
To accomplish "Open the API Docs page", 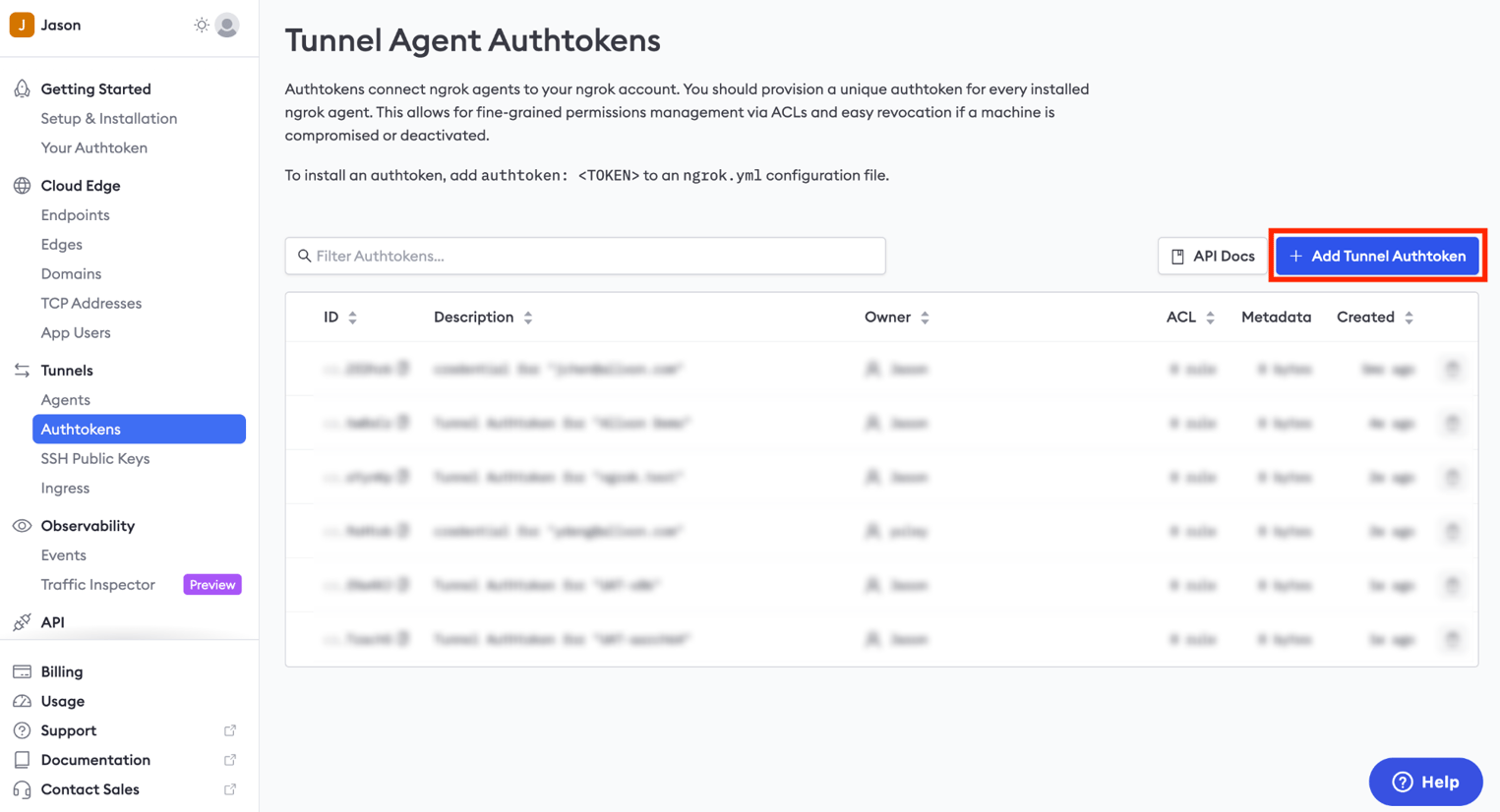I will pyautogui.click(x=1213, y=256).
